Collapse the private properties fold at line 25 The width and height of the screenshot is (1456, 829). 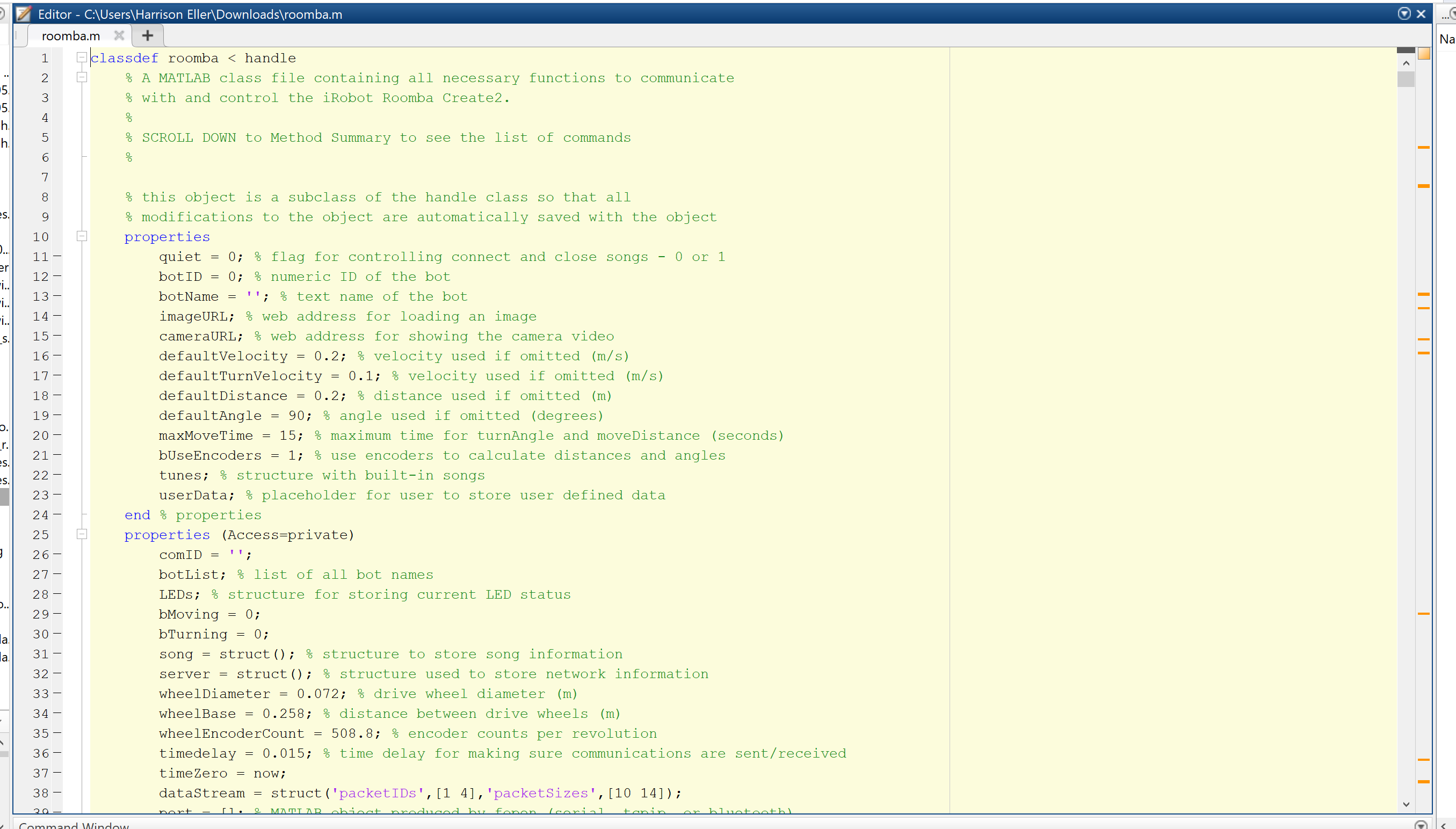pyautogui.click(x=82, y=534)
